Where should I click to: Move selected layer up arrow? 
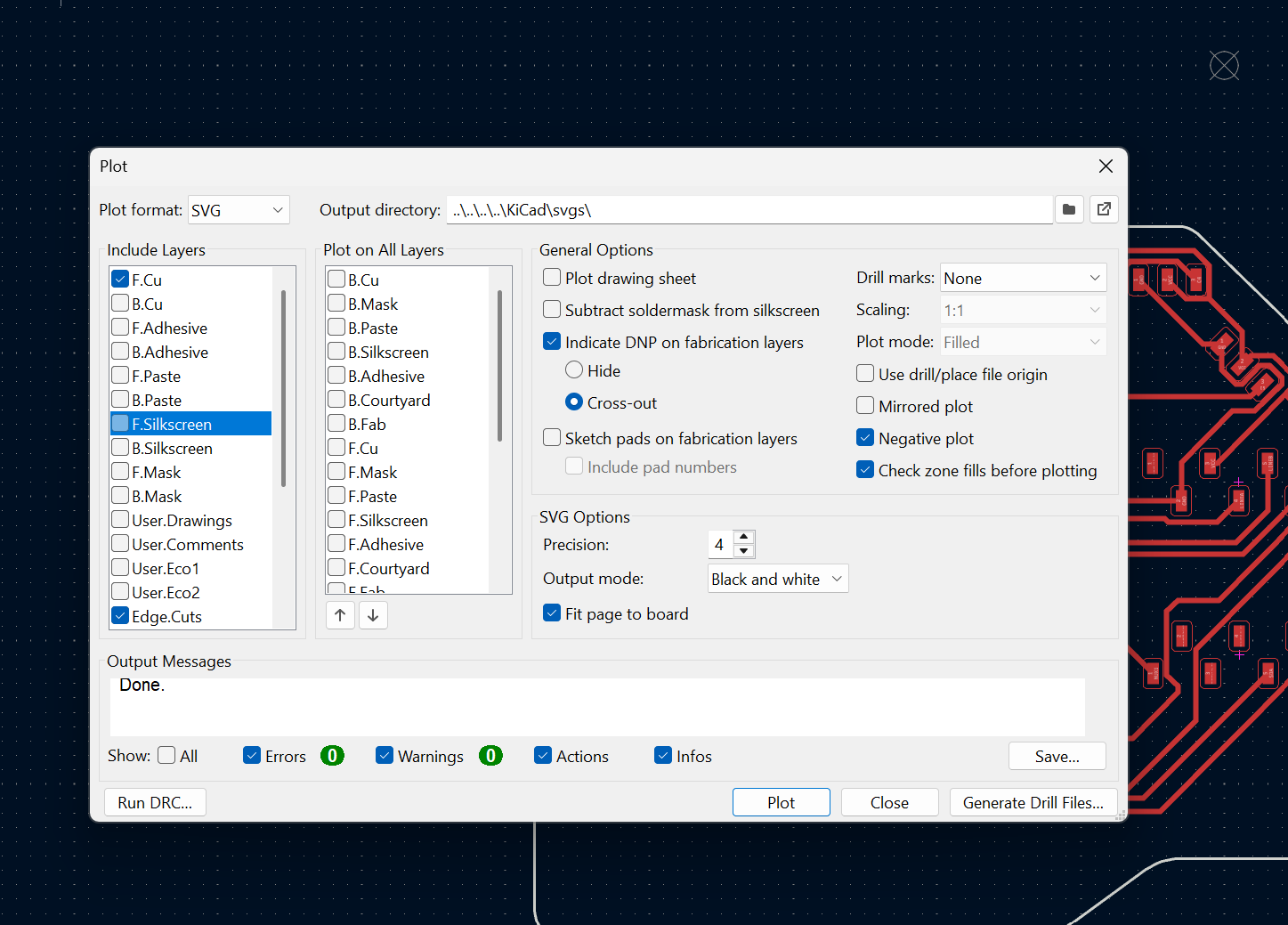(x=340, y=615)
